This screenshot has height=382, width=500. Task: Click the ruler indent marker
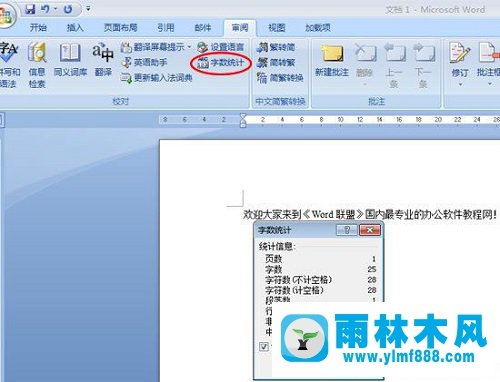[x=243, y=120]
